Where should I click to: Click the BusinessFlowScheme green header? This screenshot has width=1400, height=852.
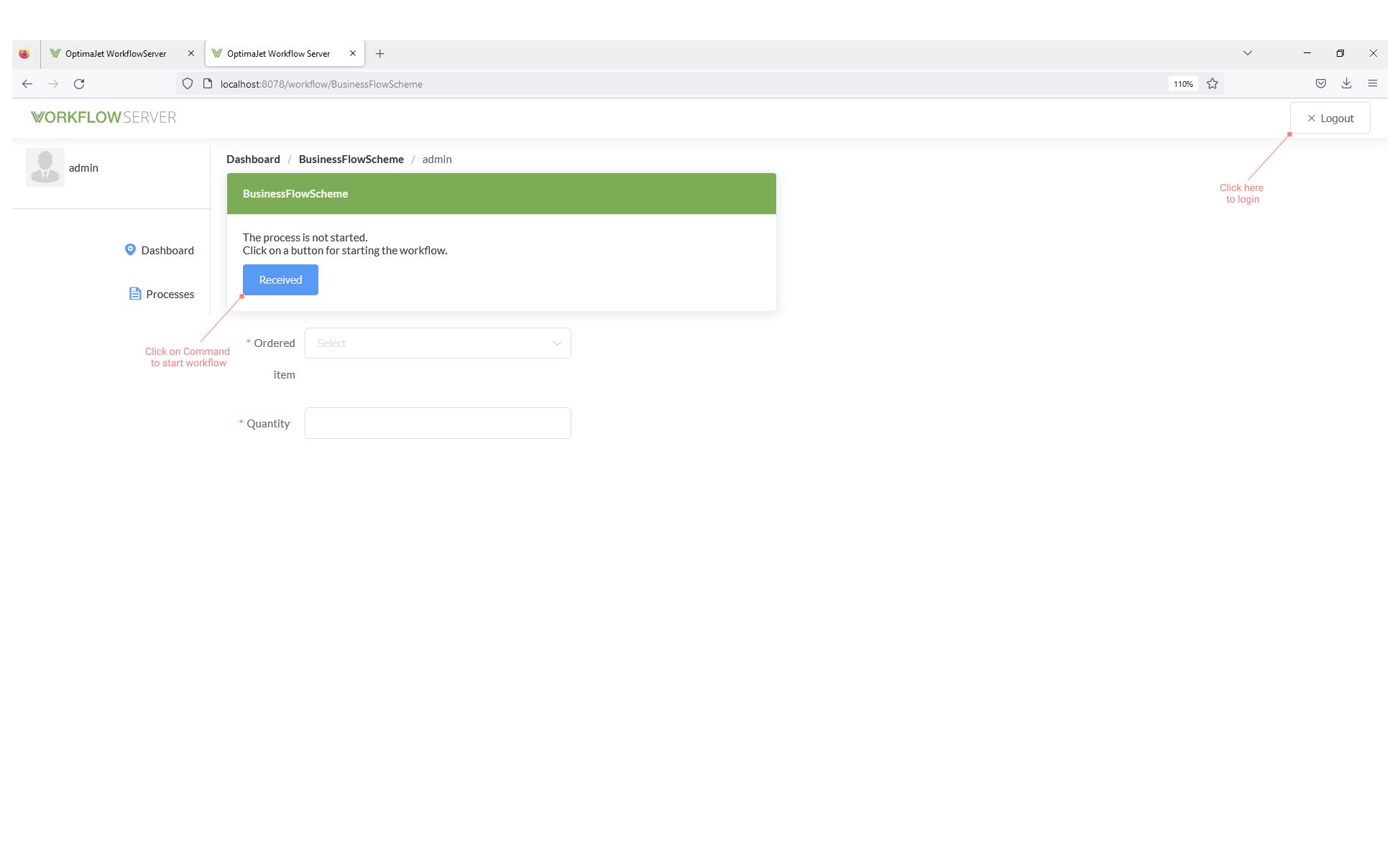pyautogui.click(x=502, y=193)
